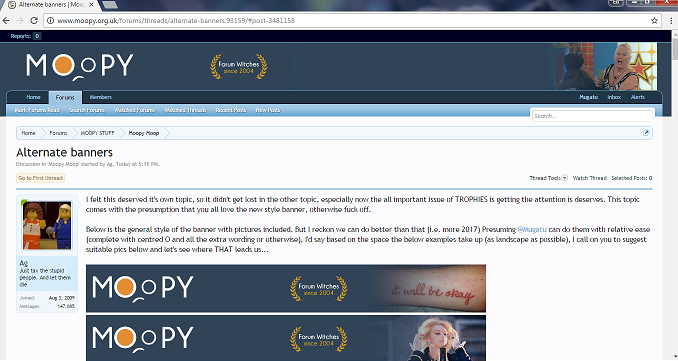Open the Chrome three-dot menu
This screenshot has width=678, height=361.
(x=672, y=20)
